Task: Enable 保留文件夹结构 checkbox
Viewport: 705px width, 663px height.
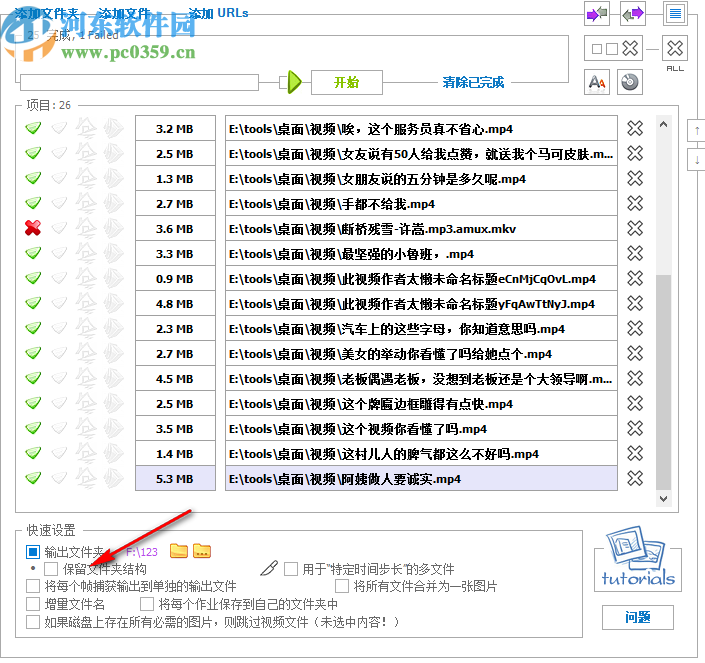Action: 51,569
